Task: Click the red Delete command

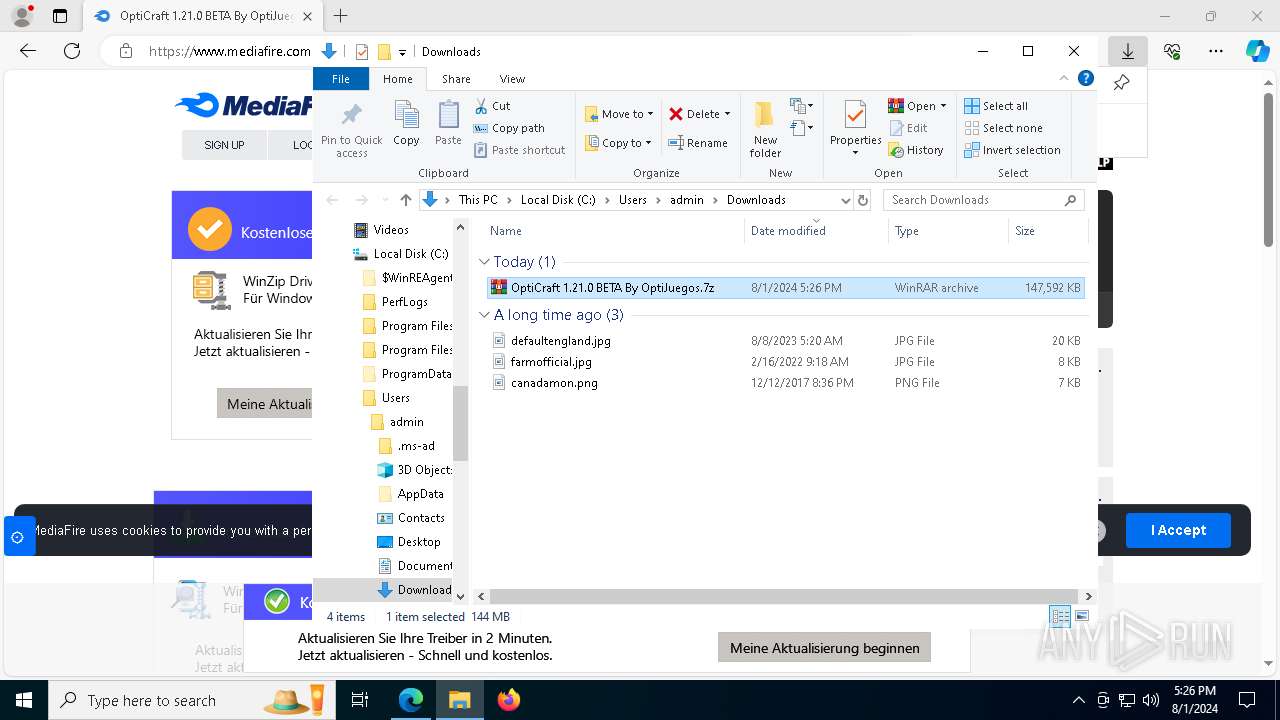Action: [x=700, y=114]
